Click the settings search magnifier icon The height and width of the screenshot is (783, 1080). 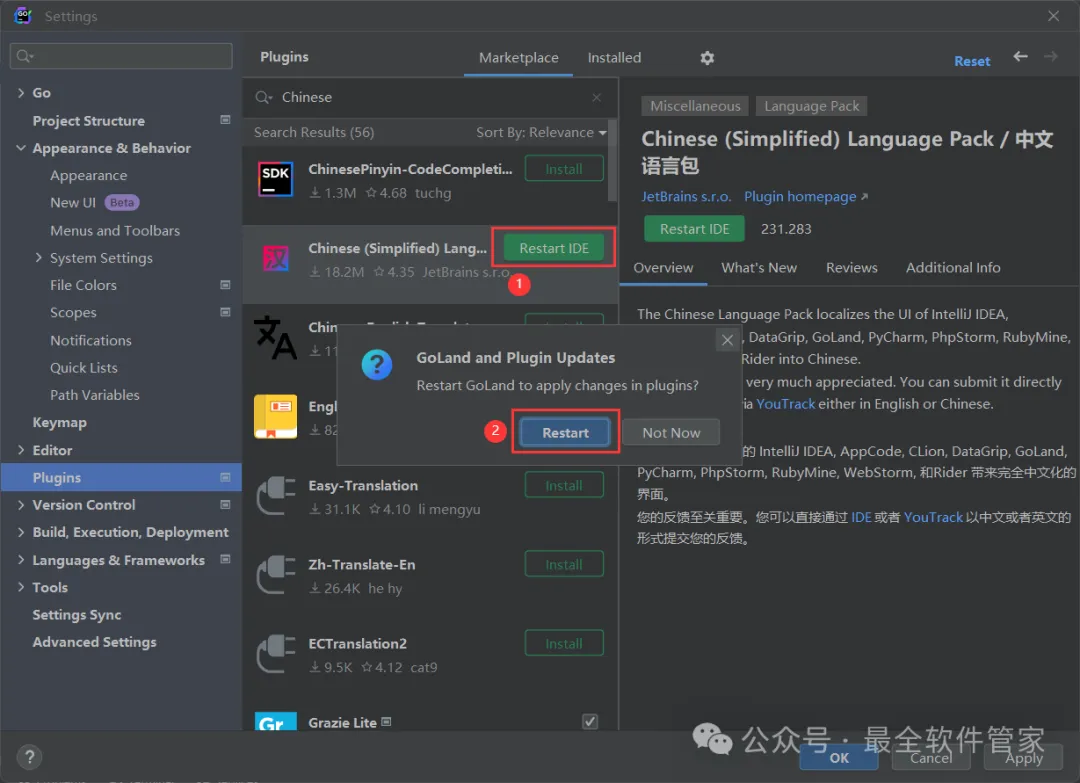click(25, 56)
